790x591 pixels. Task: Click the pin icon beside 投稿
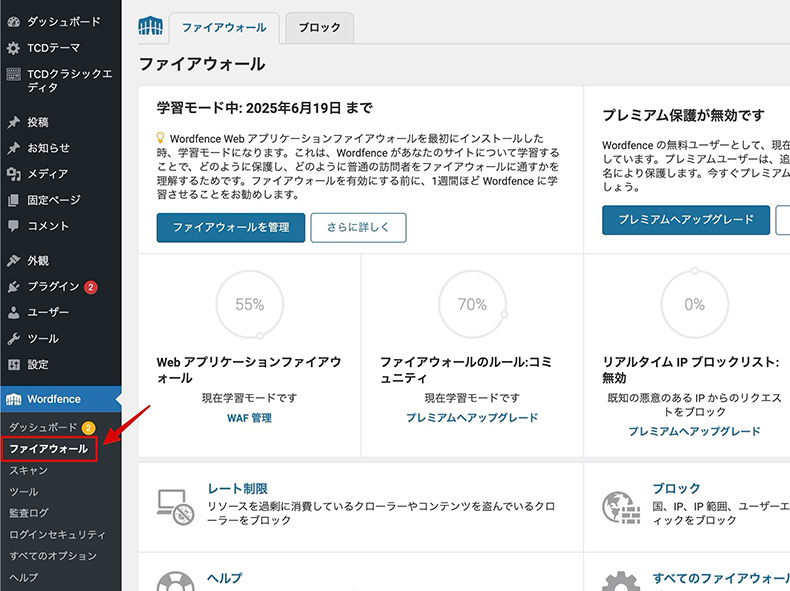[x=14, y=122]
